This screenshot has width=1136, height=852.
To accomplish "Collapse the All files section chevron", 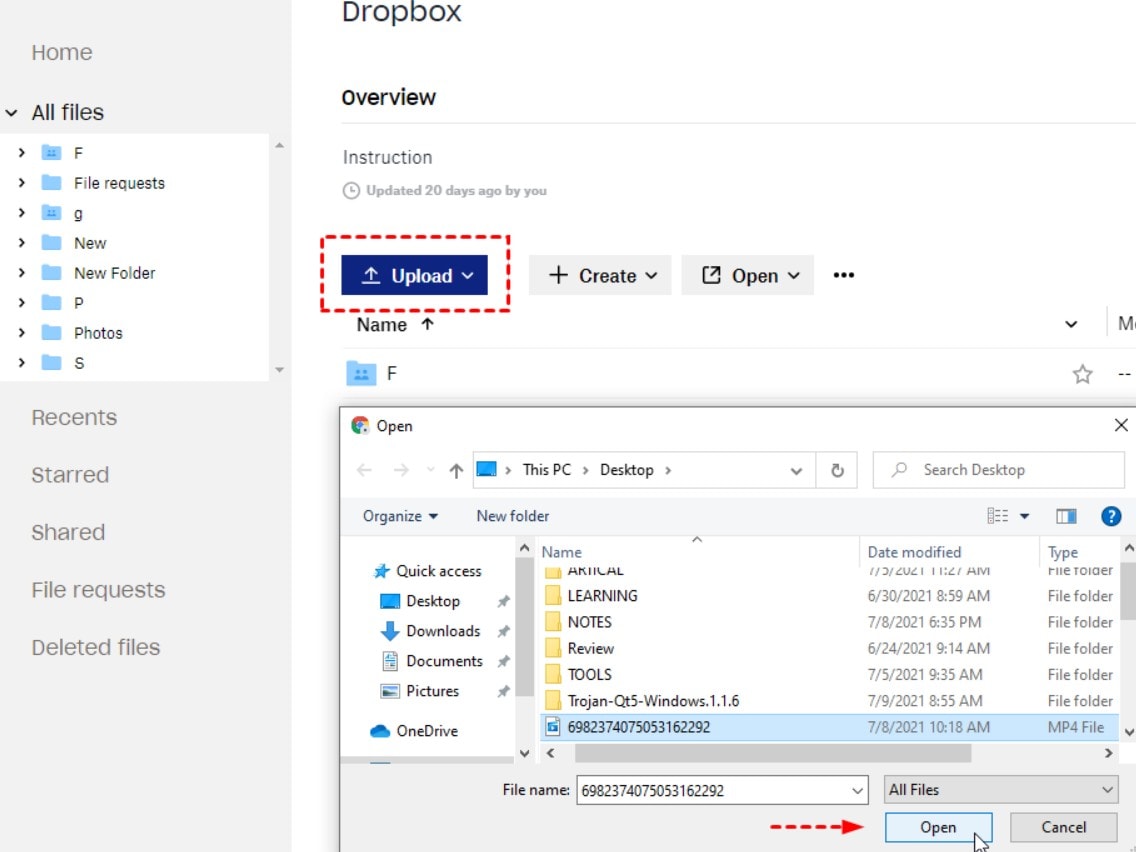I will pos(12,113).
